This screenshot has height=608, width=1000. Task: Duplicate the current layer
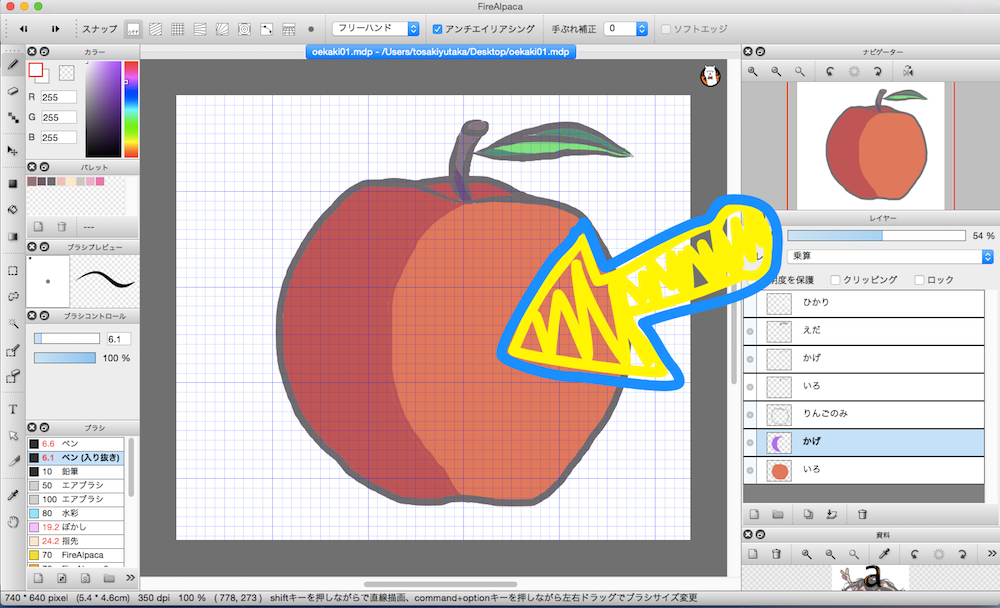[808, 514]
